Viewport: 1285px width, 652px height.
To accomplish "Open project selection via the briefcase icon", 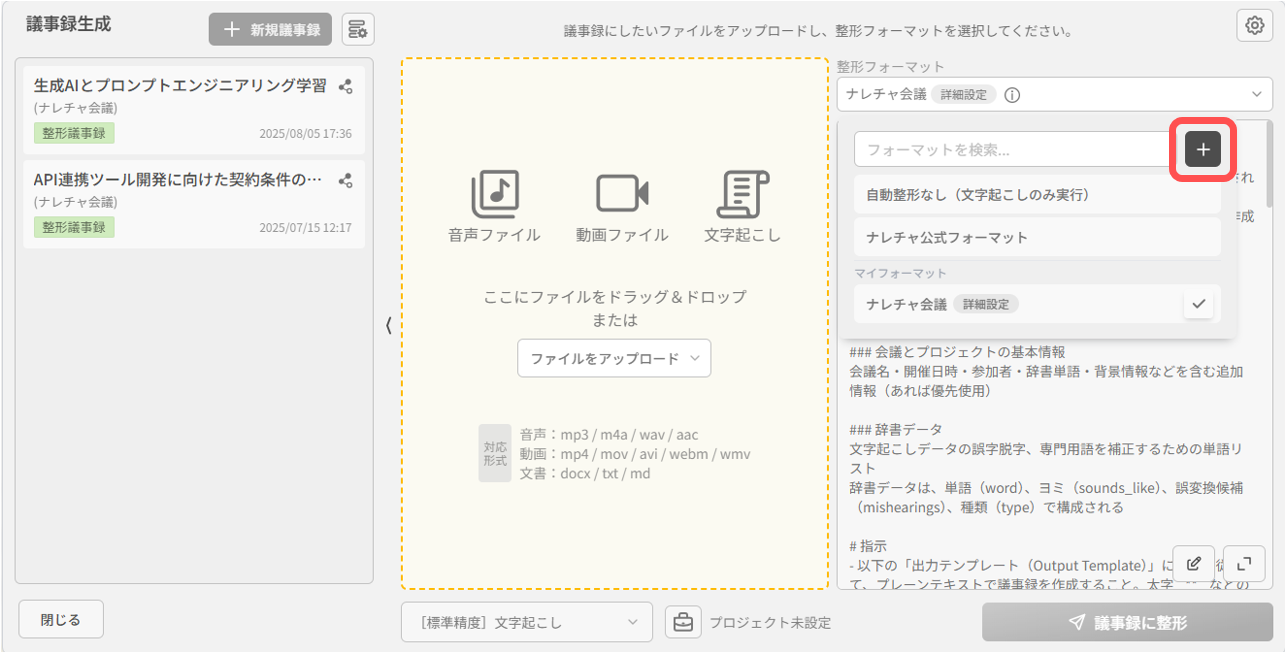I will (683, 621).
